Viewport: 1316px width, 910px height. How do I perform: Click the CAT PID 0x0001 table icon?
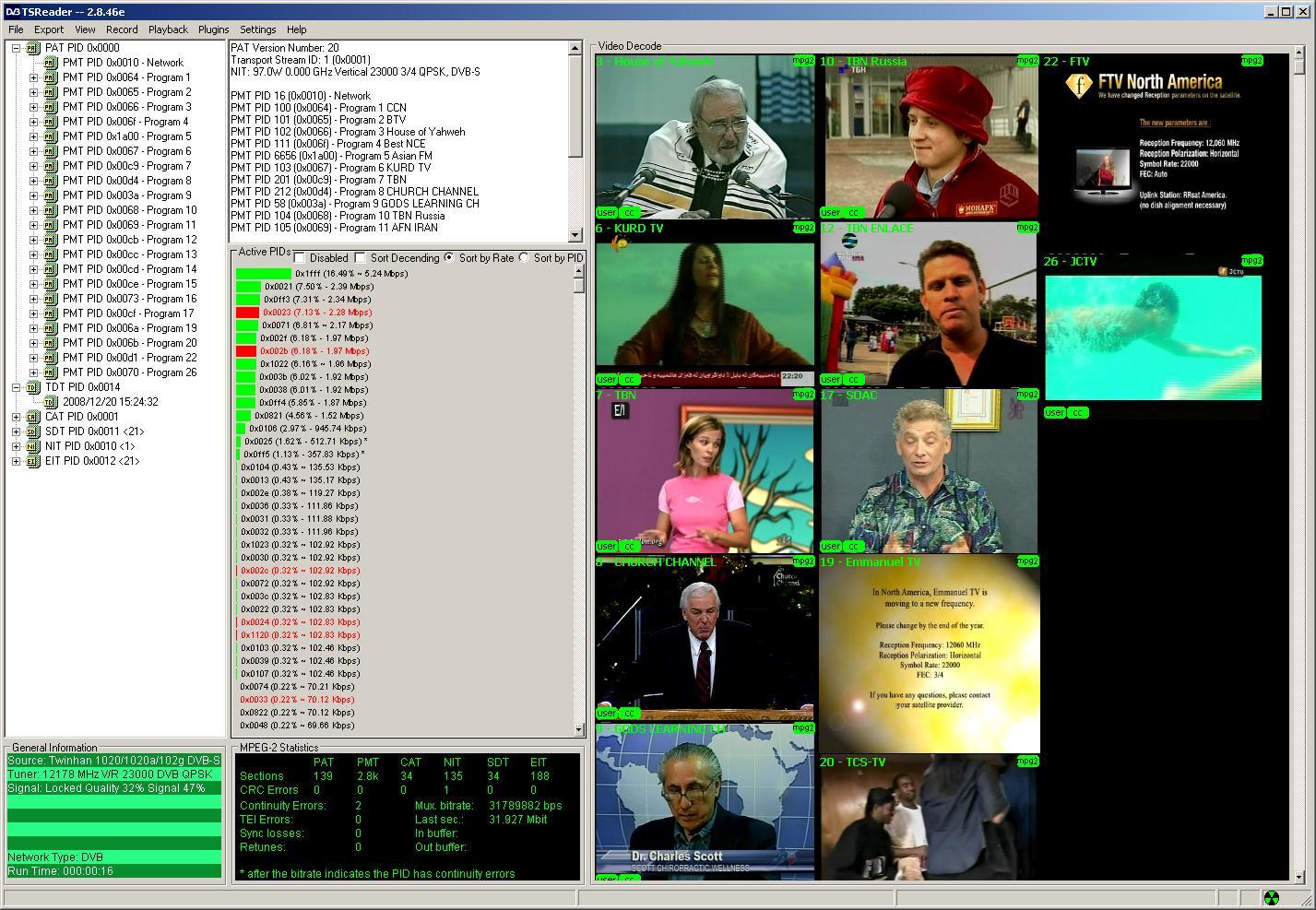click(33, 417)
